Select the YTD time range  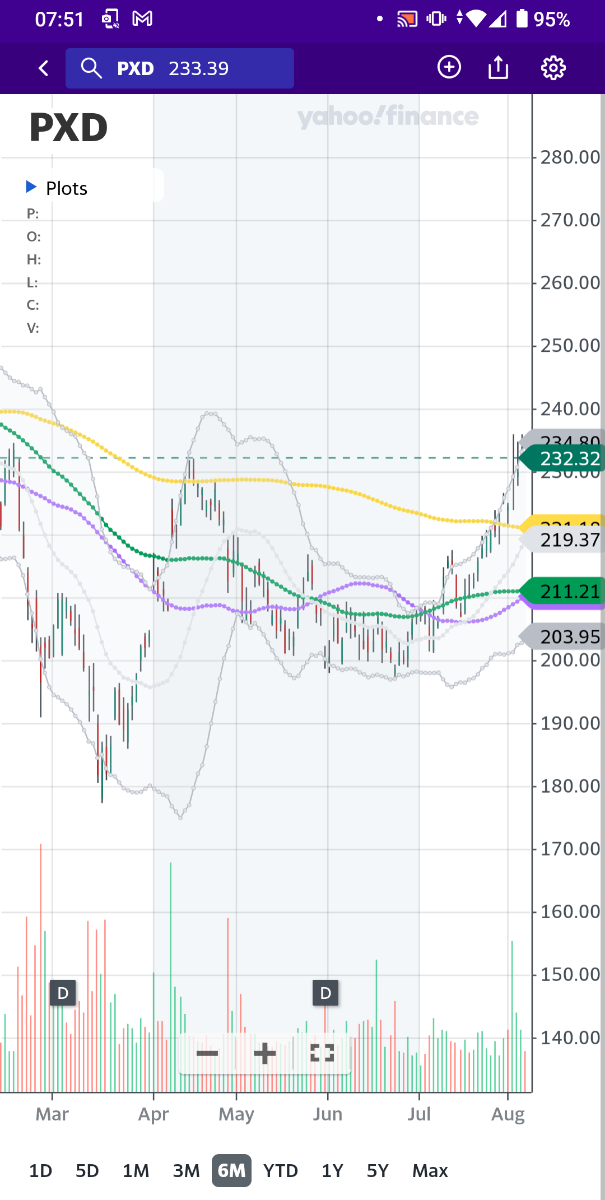pyautogui.click(x=280, y=1170)
